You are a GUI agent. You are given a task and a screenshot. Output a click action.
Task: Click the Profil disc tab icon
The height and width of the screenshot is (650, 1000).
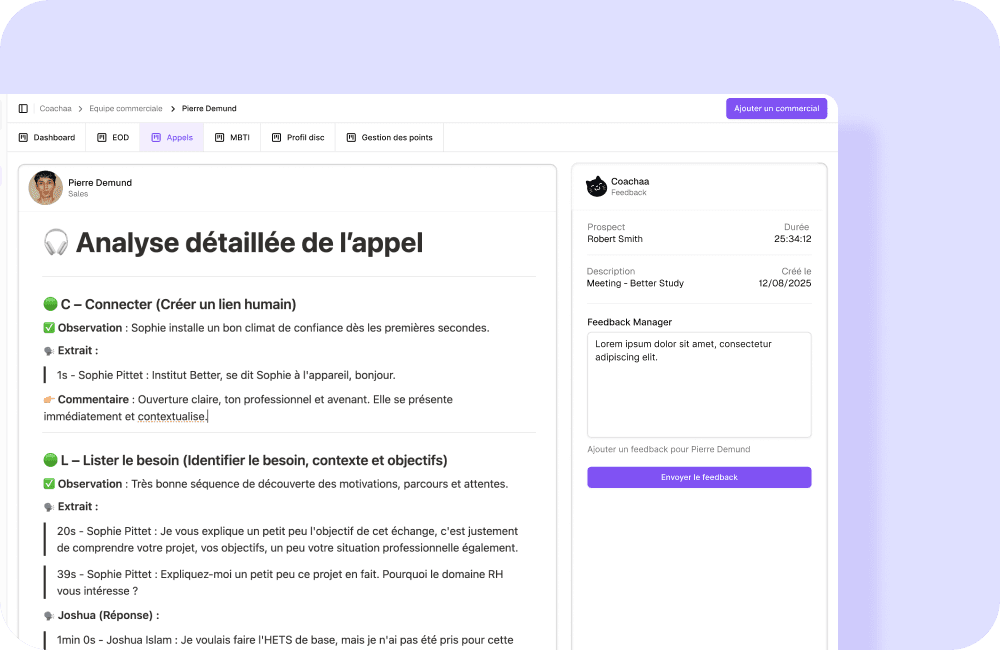pyautogui.click(x=277, y=137)
